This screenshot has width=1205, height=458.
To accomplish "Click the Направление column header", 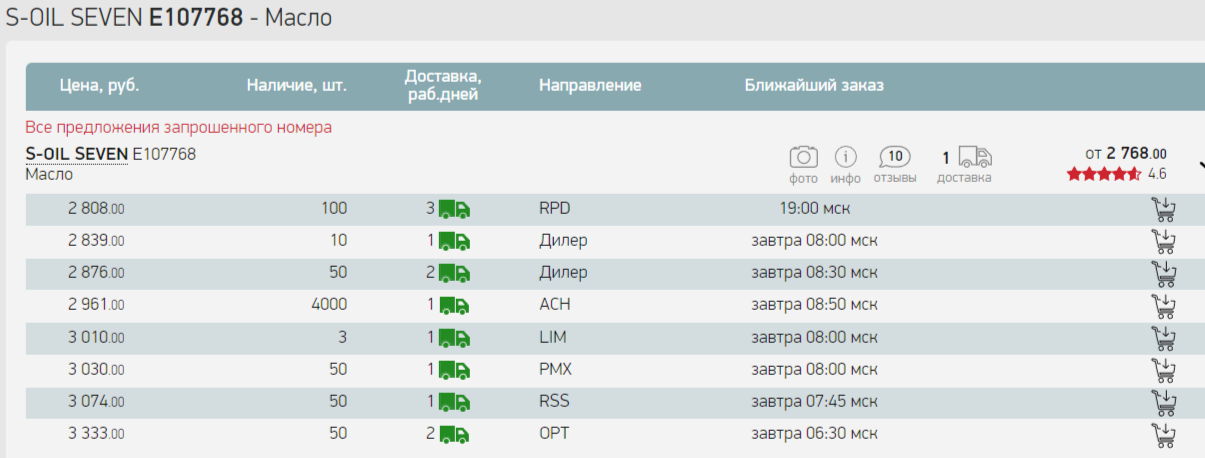I will [590, 86].
